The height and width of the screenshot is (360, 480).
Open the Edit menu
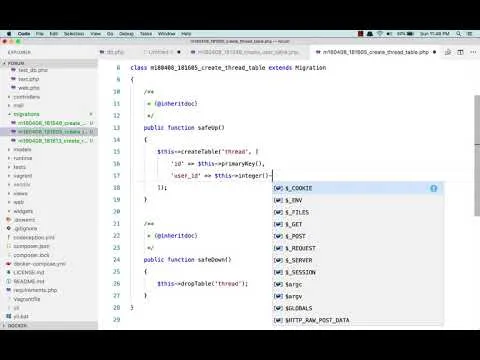pyautogui.click(x=54, y=34)
